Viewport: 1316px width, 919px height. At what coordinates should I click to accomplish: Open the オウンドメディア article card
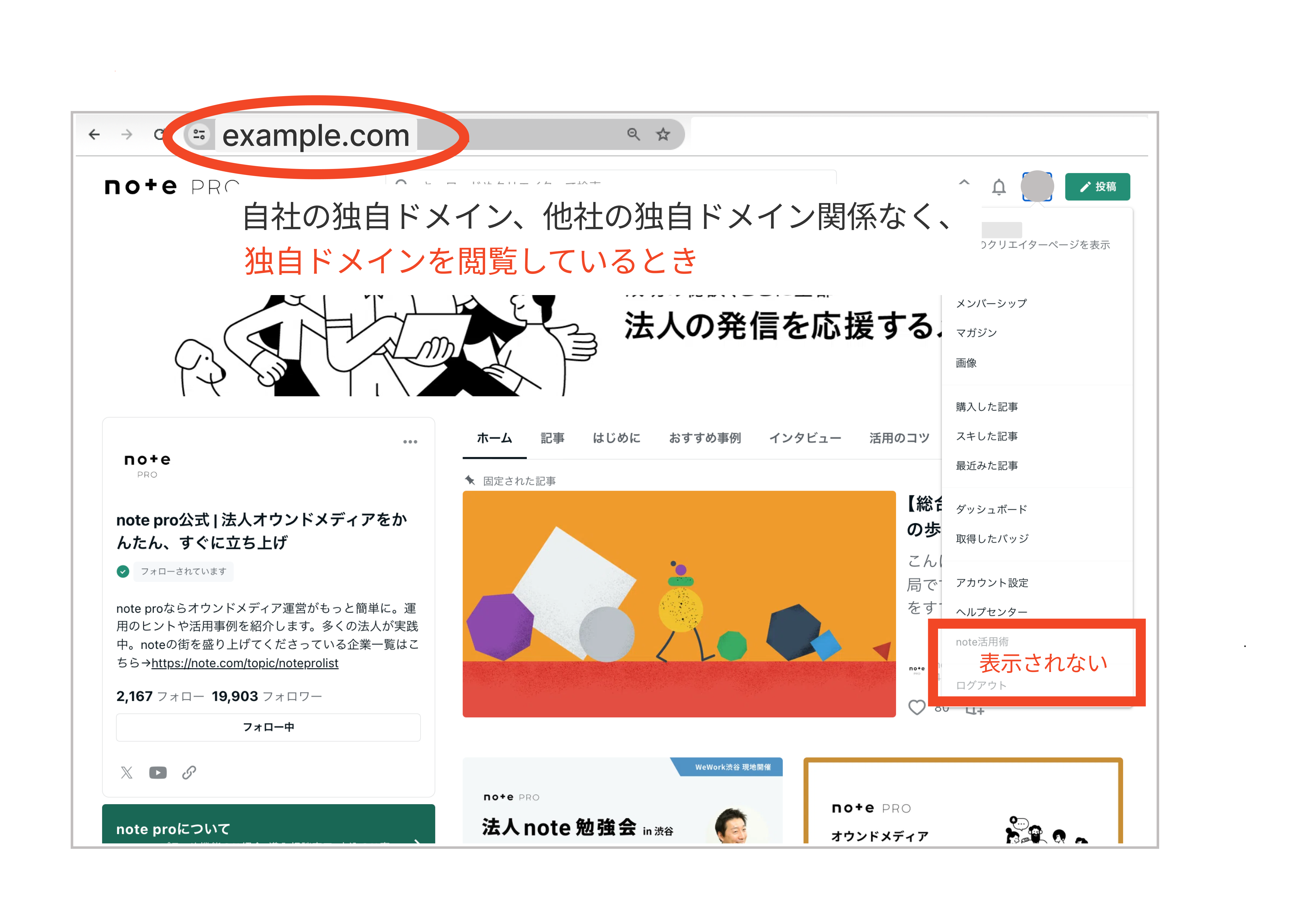(x=963, y=800)
